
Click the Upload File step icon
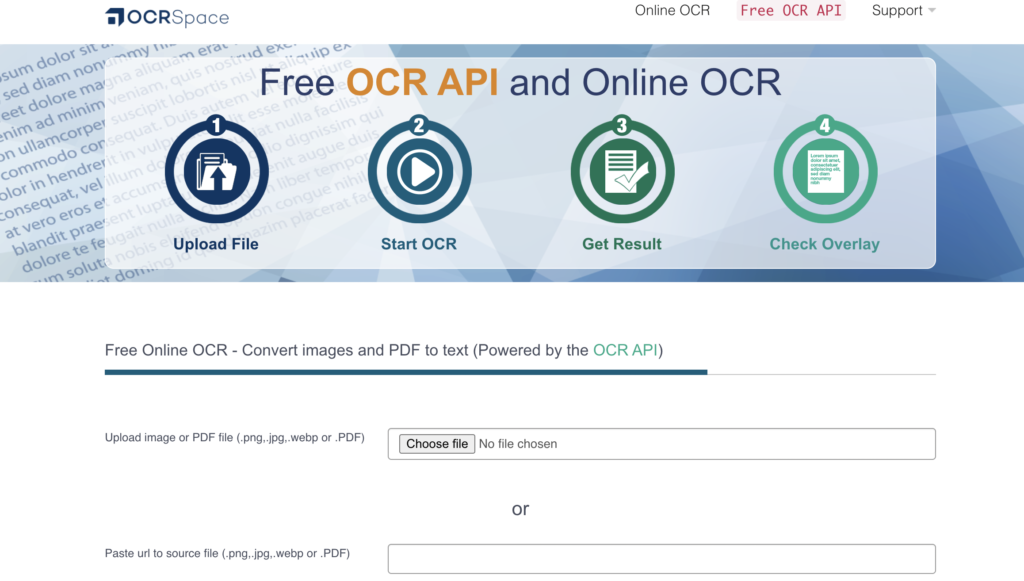217,170
